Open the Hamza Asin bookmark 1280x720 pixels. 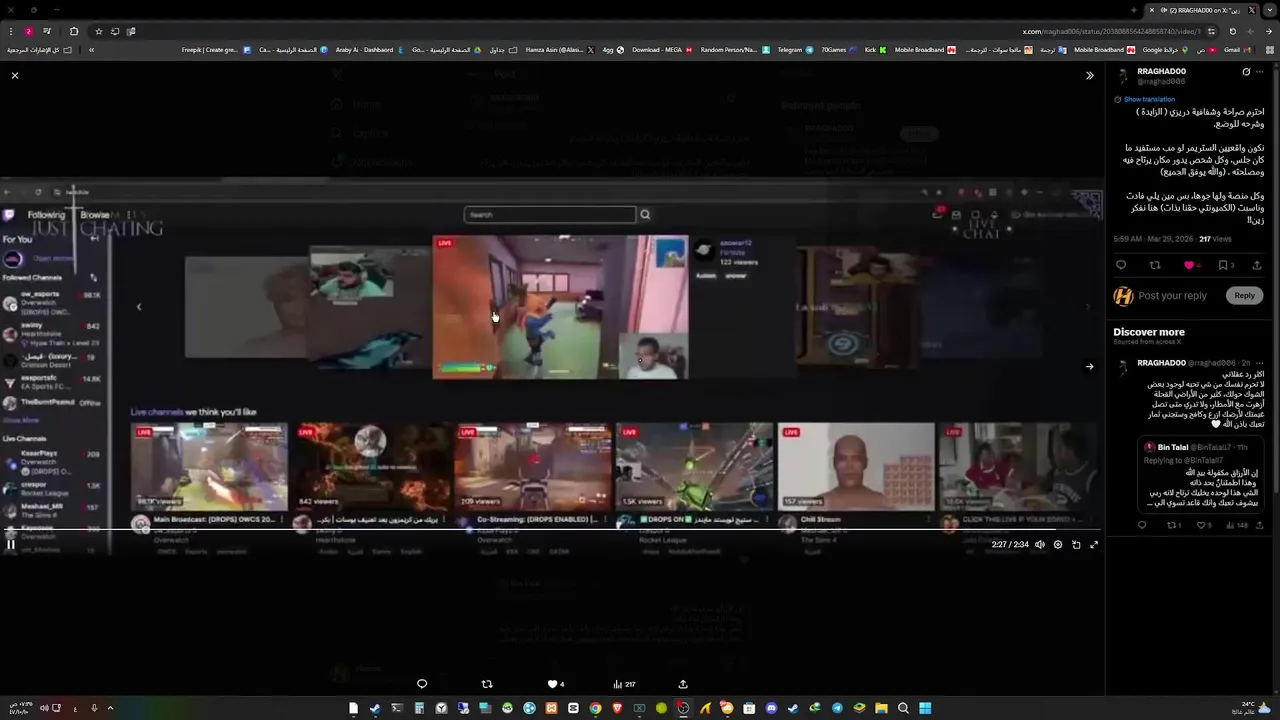pyautogui.click(x=560, y=49)
